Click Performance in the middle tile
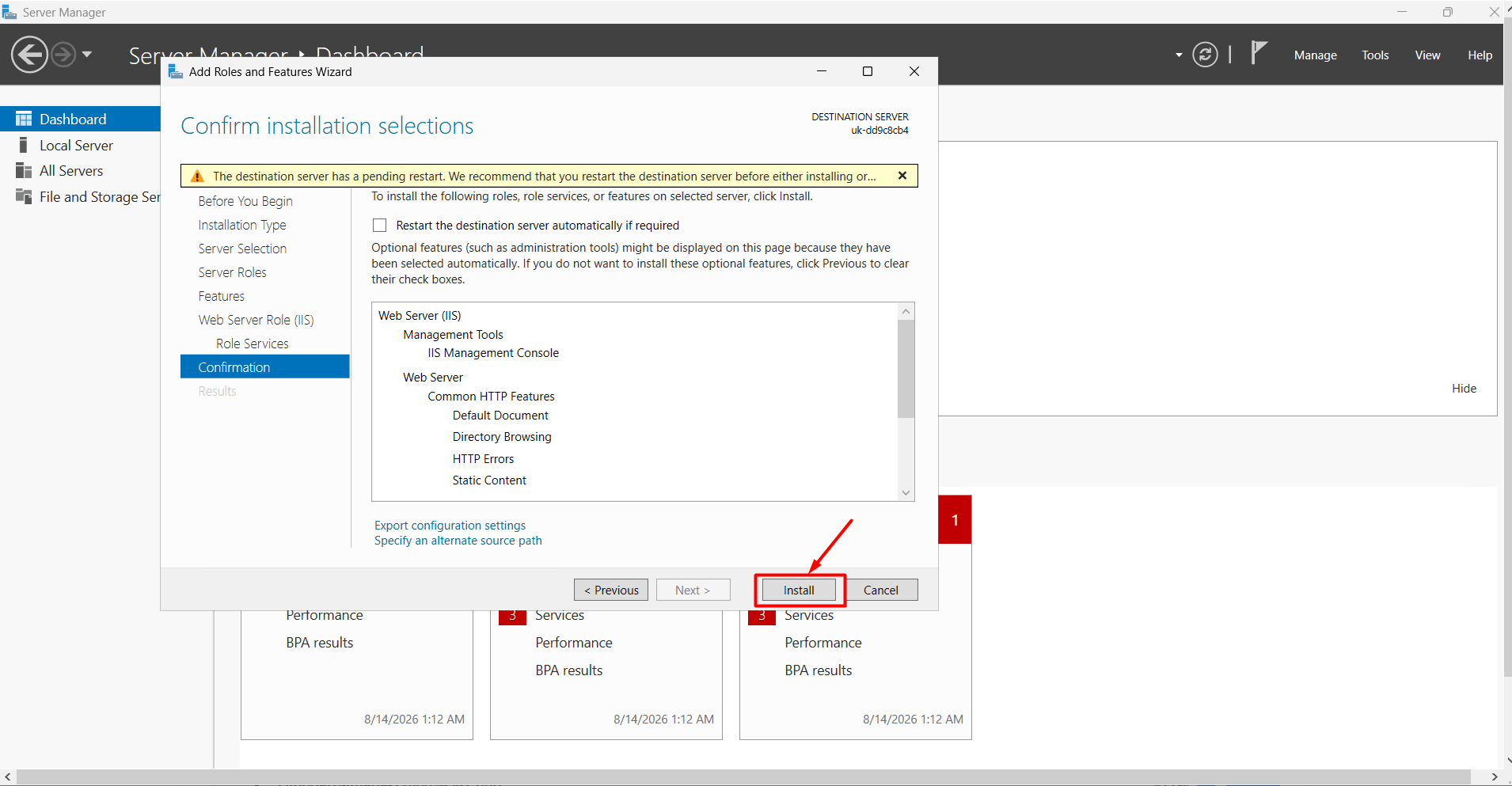Image resolution: width=1512 pixels, height=786 pixels. [x=574, y=643]
